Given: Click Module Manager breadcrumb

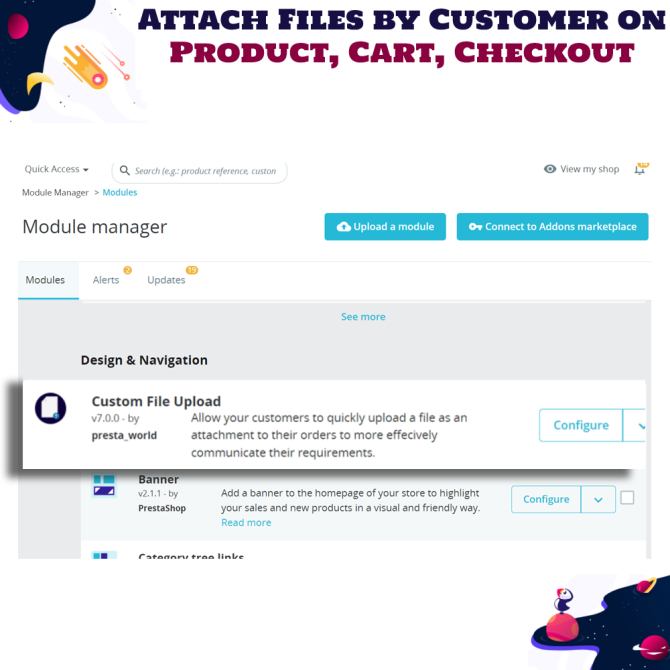Looking at the screenshot, I should [55, 193].
